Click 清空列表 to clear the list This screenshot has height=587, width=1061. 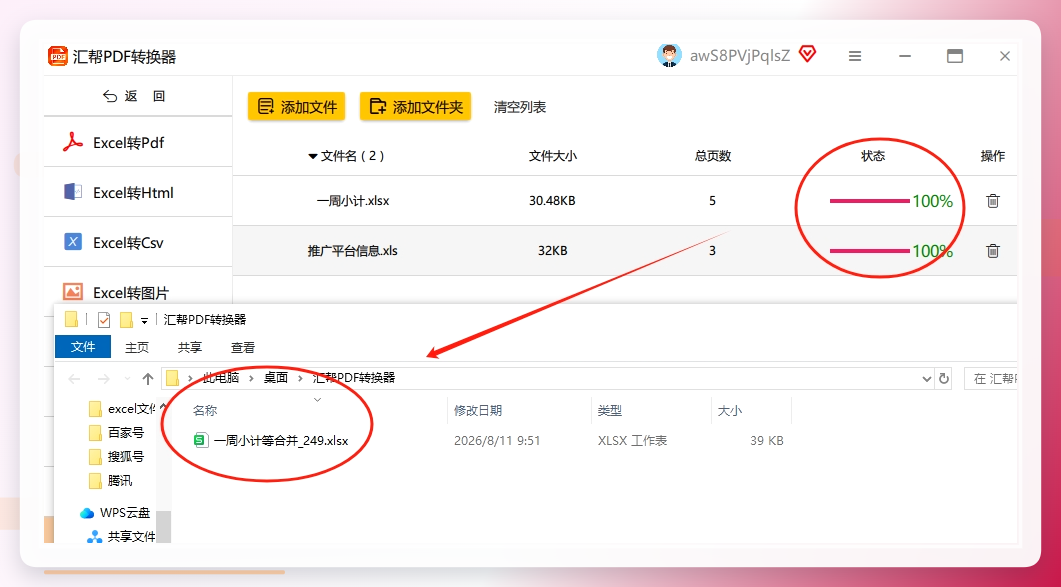coord(520,107)
